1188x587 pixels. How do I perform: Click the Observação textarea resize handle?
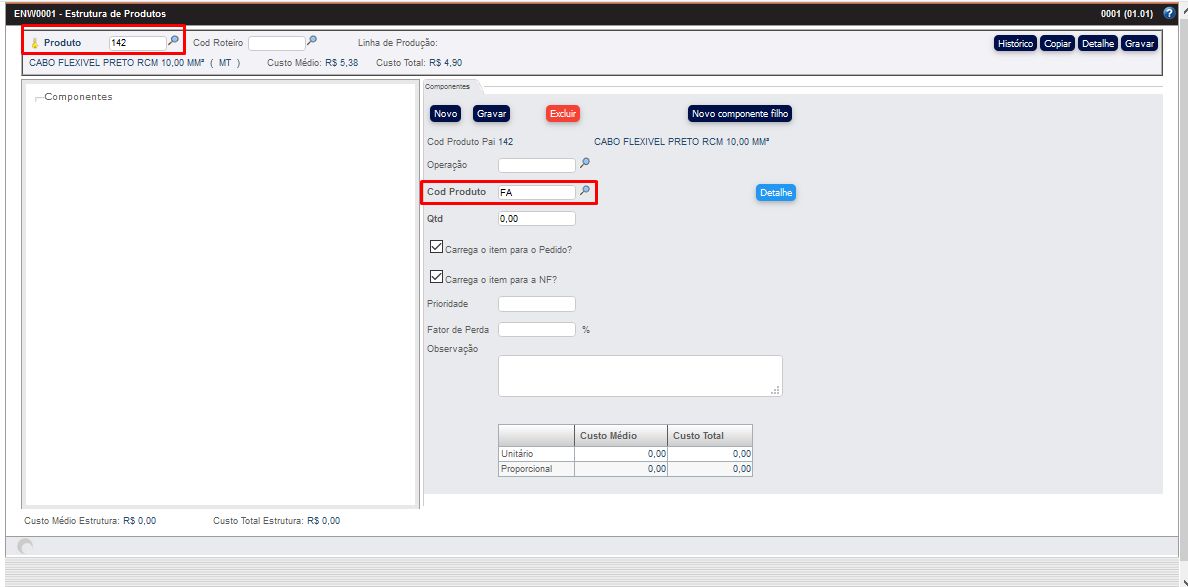775,390
